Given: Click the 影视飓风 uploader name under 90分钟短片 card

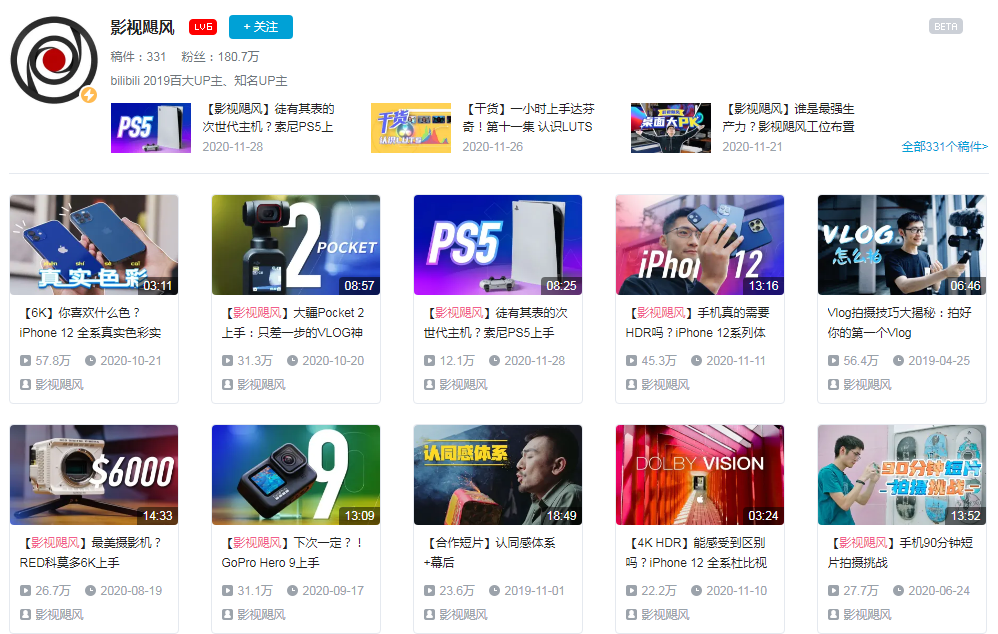Looking at the screenshot, I should (868, 614).
